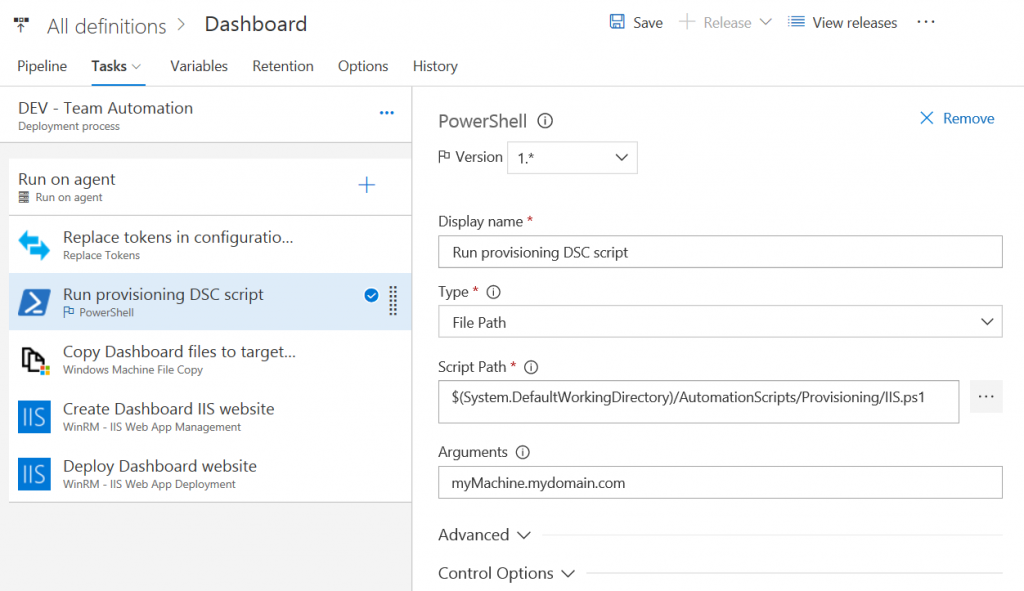Expand the Control Options section
This screenshot has height=591, width=1024.
507,573
